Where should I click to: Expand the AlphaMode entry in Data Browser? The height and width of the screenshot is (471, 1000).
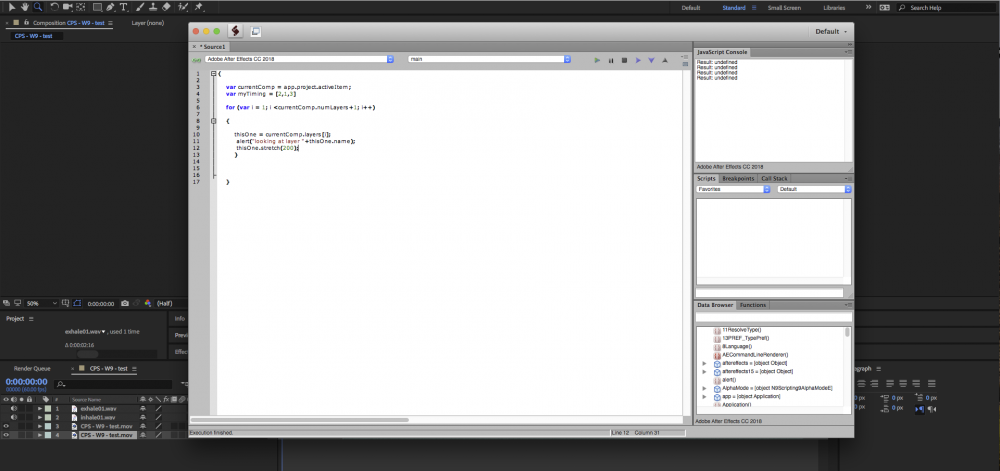(704, 388)
